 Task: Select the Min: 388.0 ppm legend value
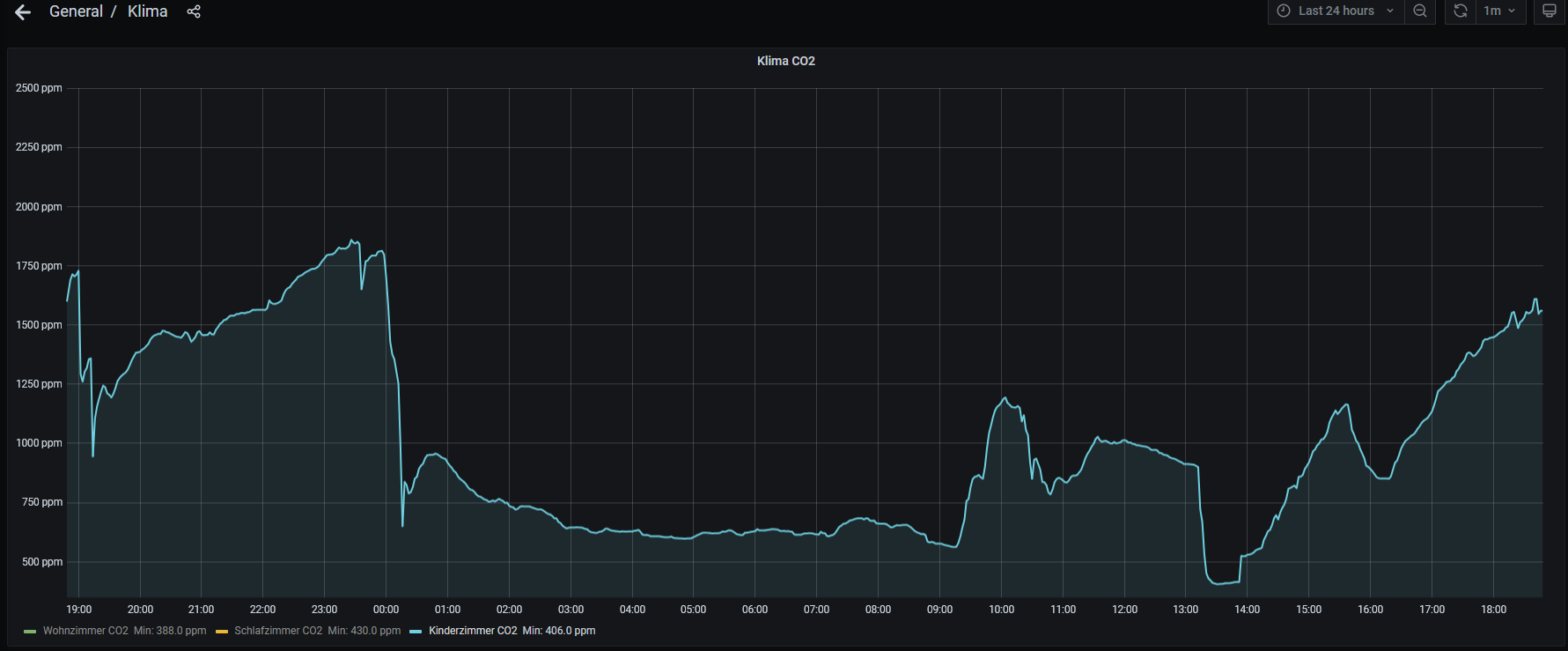click(x=170, y=631)
